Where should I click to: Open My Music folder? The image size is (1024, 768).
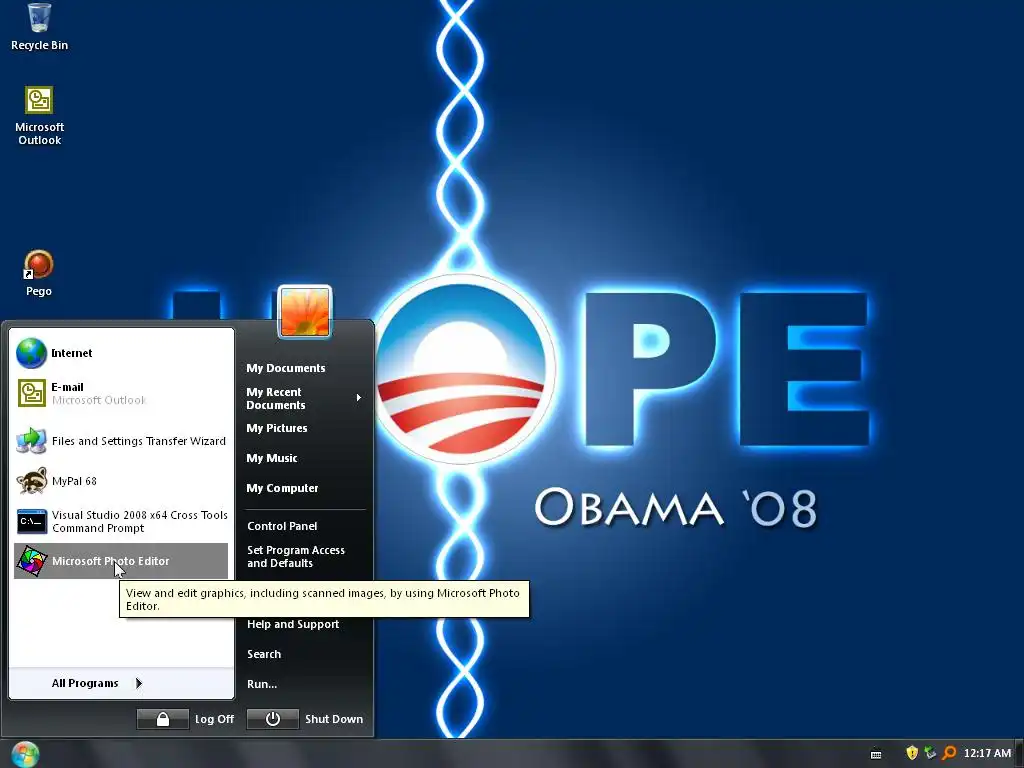click(272, 458)
